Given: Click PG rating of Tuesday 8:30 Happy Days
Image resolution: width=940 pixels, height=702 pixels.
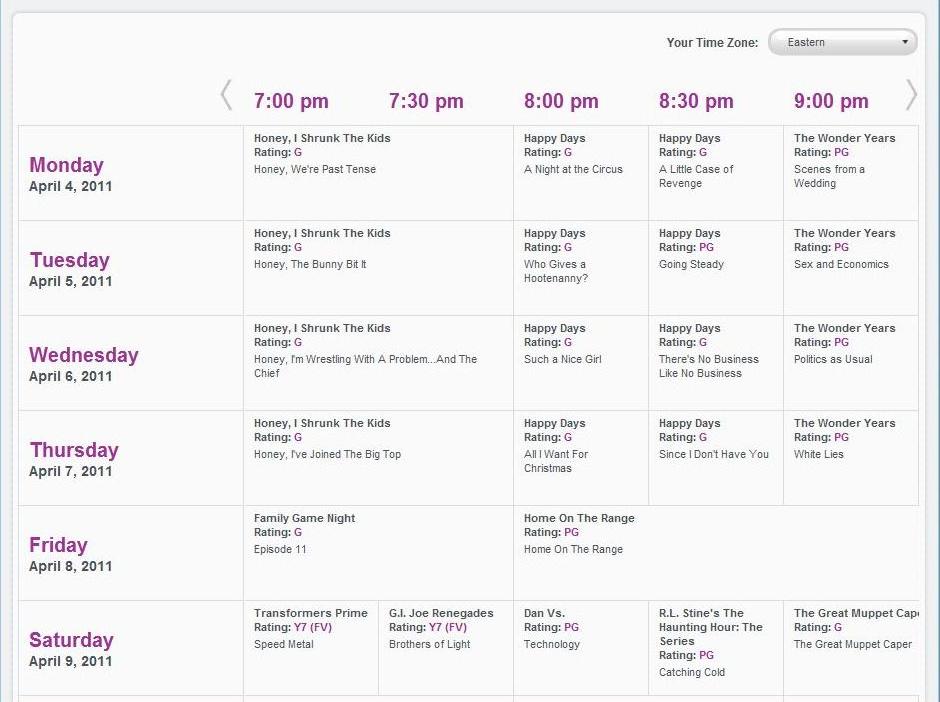Looking at the screenshot, I should (x=706, y=248).
